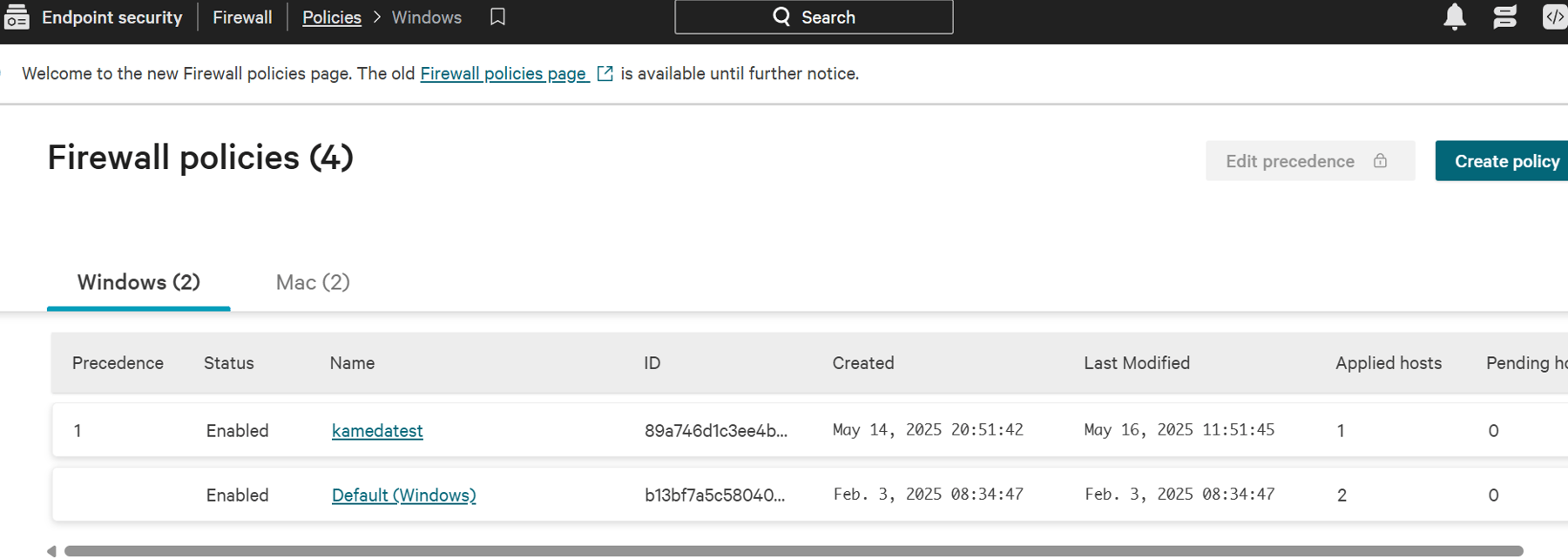Click the Create policy button
The image size is (1568, 559).
(1505, 161)
